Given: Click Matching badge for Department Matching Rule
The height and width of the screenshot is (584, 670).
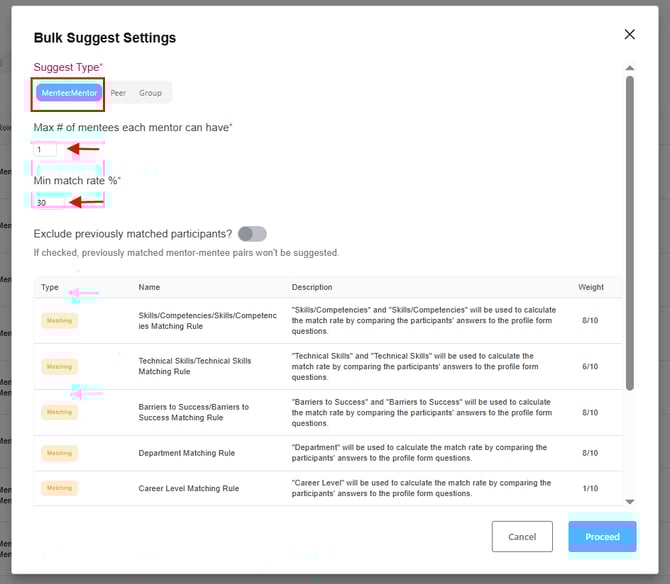Looking at the screenshot, I should tap(59, 453).
